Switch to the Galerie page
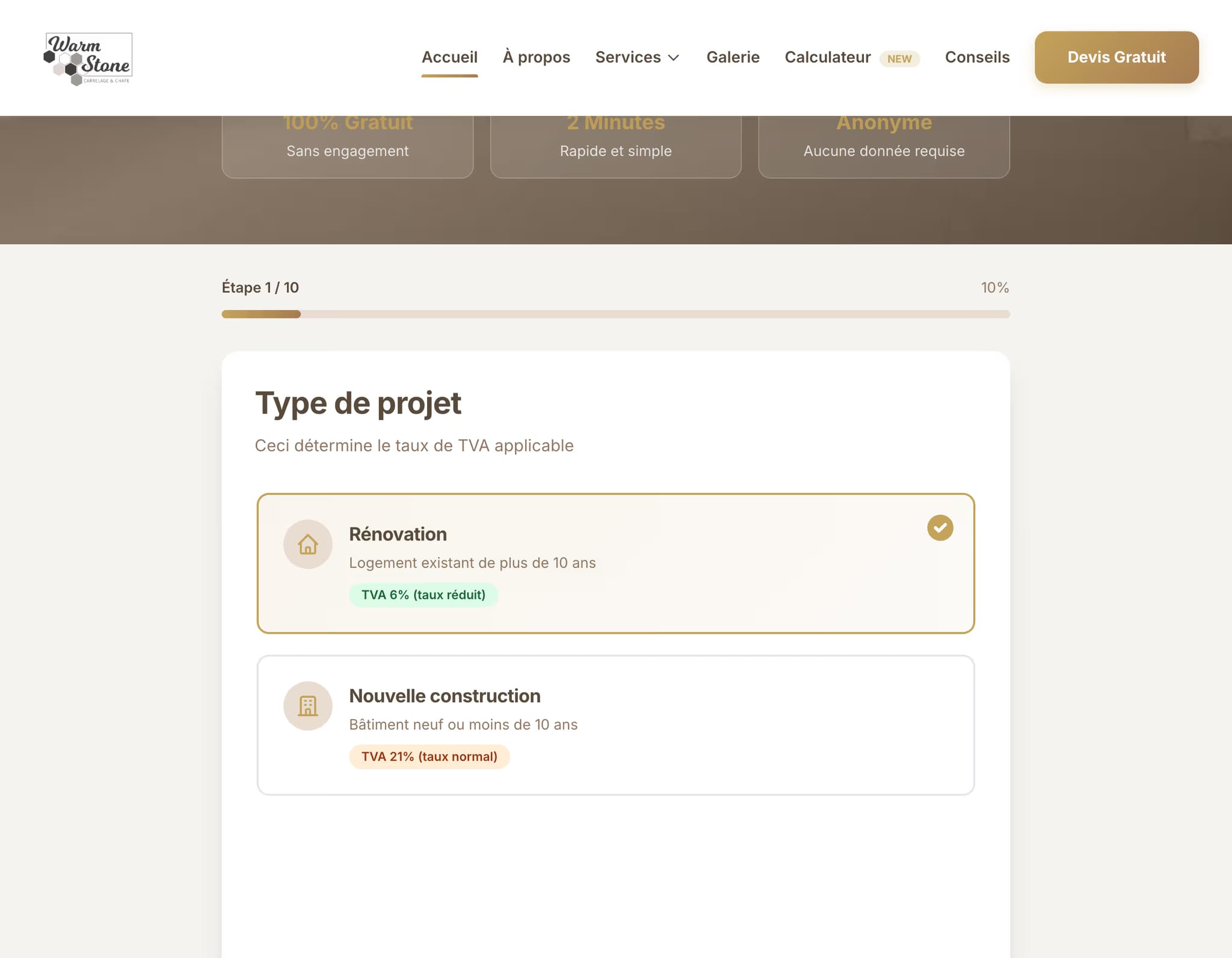 732,57
